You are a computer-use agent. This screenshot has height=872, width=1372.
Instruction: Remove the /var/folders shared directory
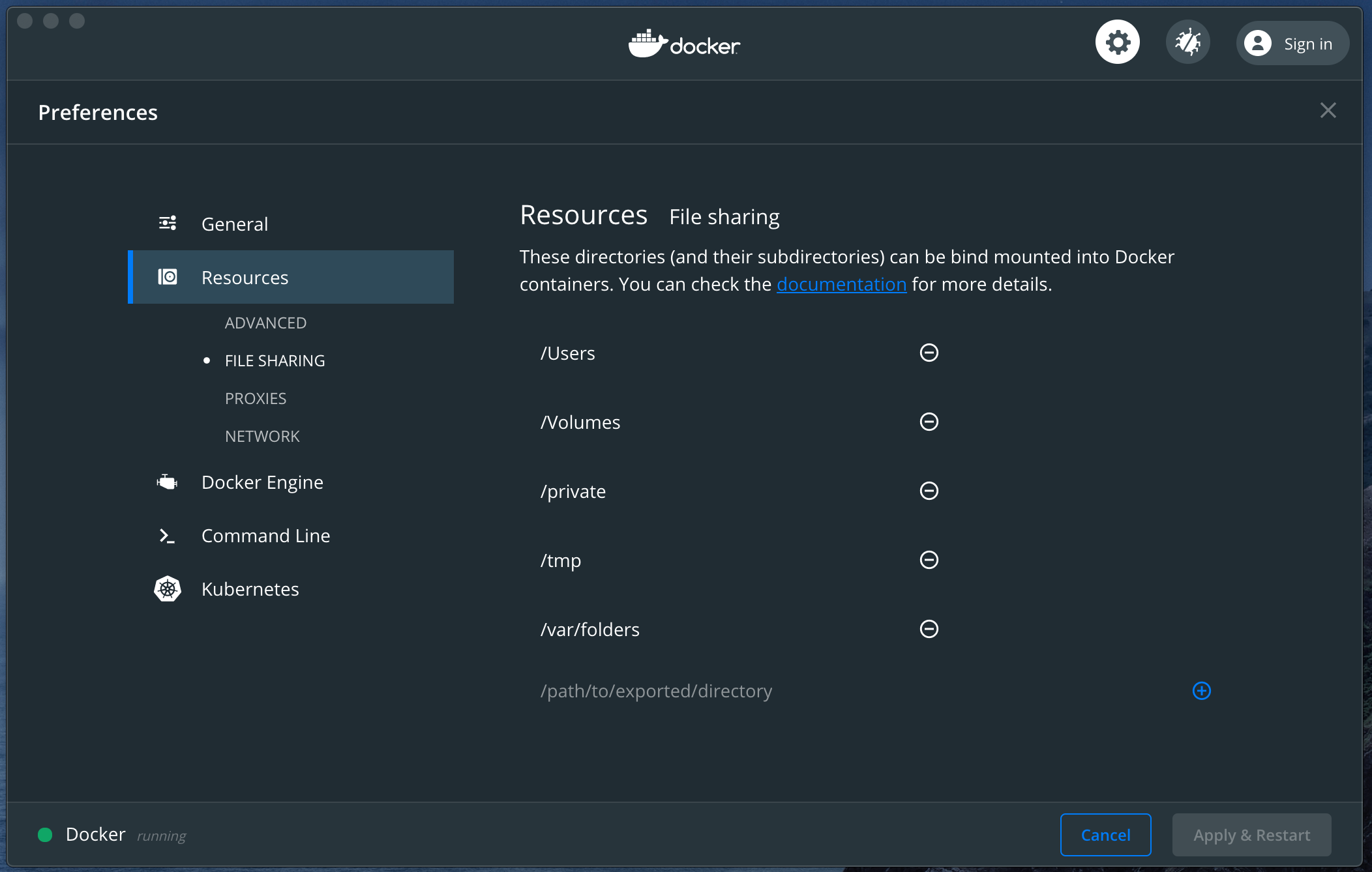click(929, 629)
